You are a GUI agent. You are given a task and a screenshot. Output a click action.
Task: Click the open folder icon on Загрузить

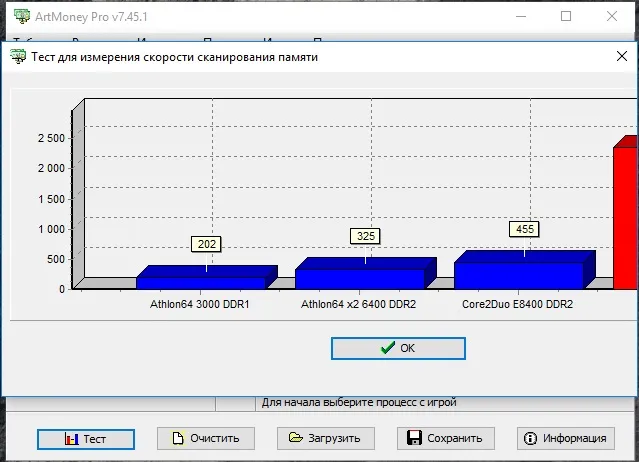coord(295,438)
